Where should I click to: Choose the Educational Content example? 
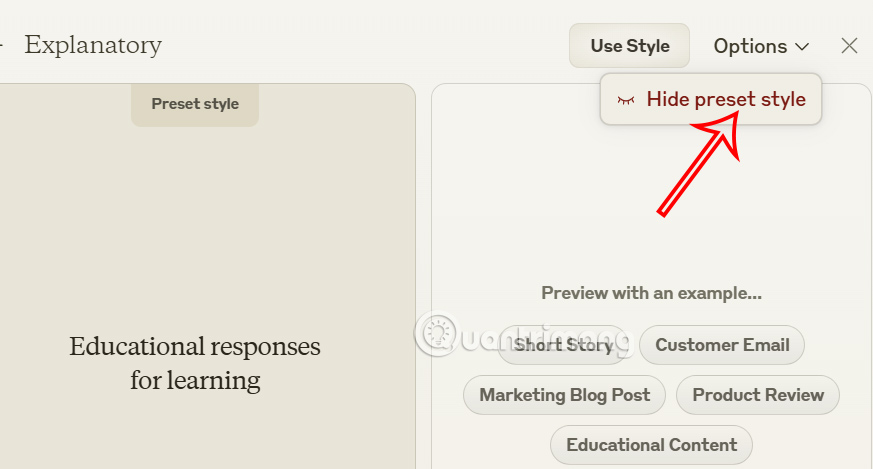point(651,445)
